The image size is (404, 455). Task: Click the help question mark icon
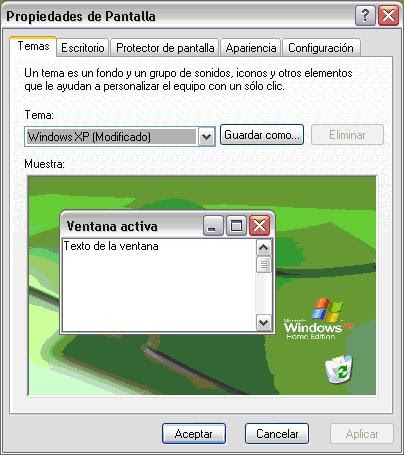pyautogui.click(x=365, y=16)
